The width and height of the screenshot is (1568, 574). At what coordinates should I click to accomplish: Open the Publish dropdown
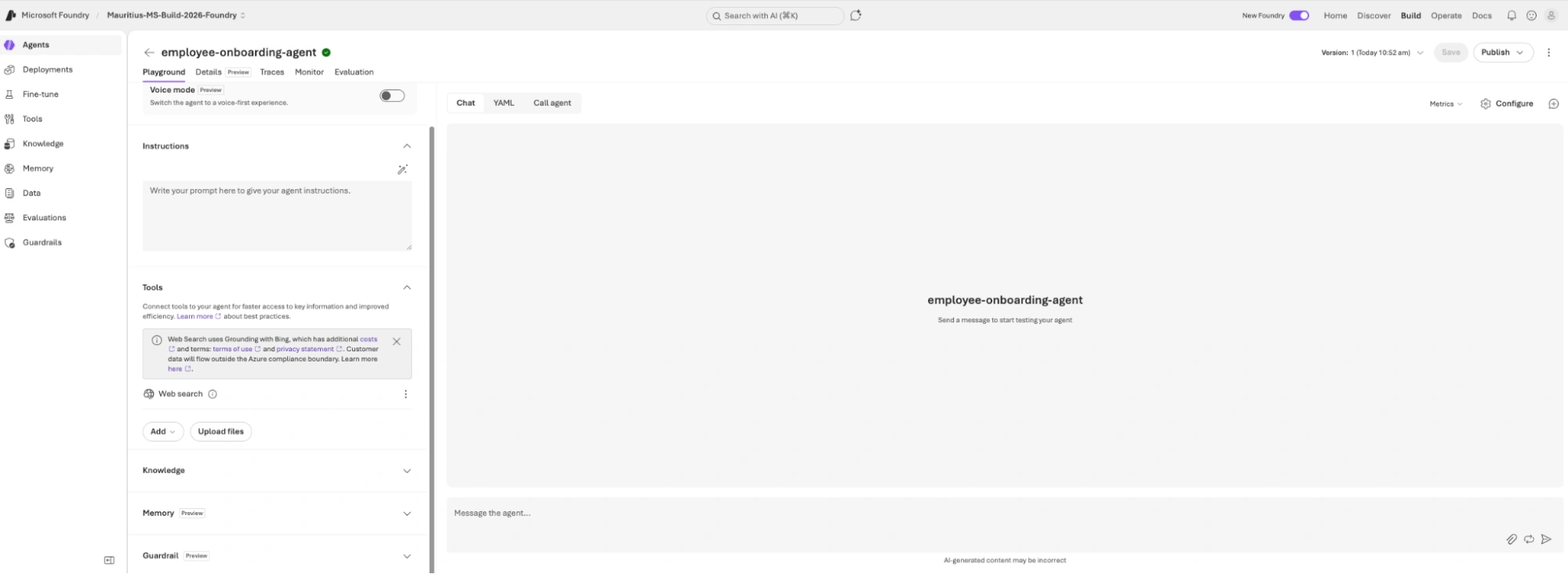point(1503,53)
